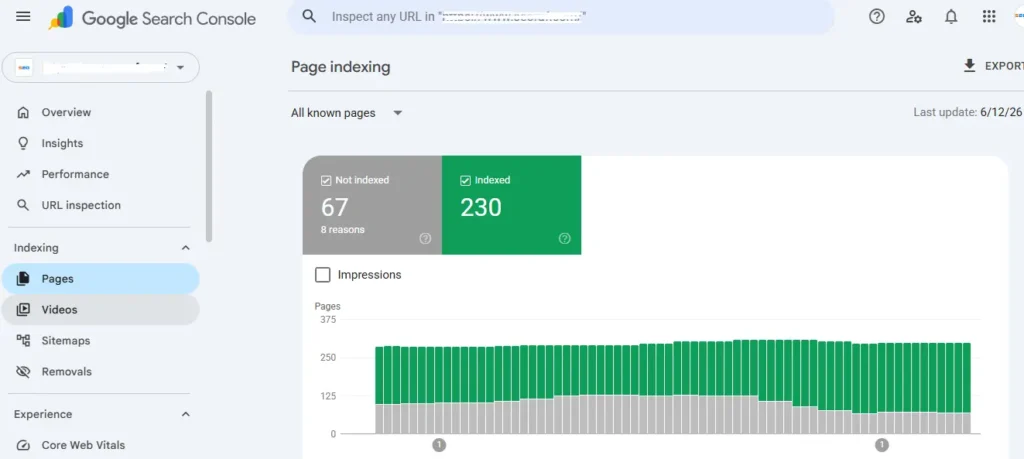This screenshot has width=1024, height=459.
Task: Click the Sitemaps tree icon
Action: (23, 341)
